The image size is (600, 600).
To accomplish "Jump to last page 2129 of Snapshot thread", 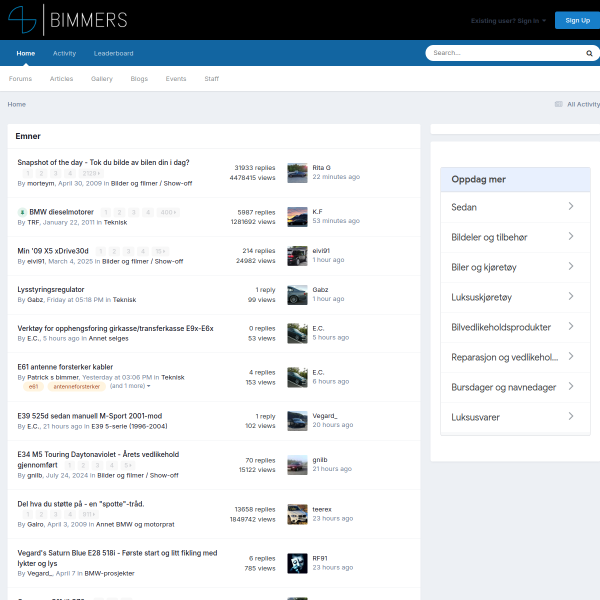I will pos(91,173).
